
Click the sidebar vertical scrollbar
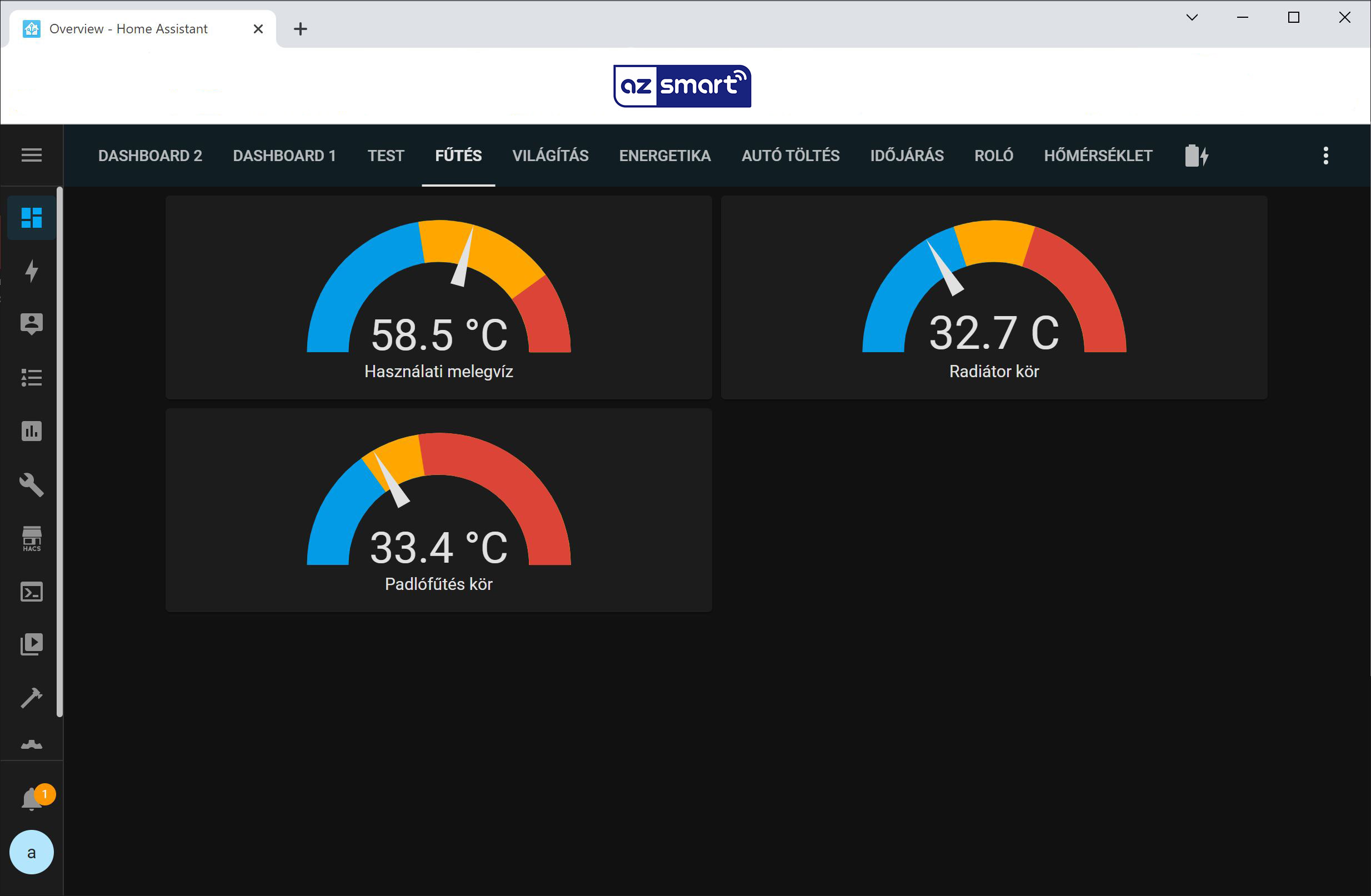point(59,452)
